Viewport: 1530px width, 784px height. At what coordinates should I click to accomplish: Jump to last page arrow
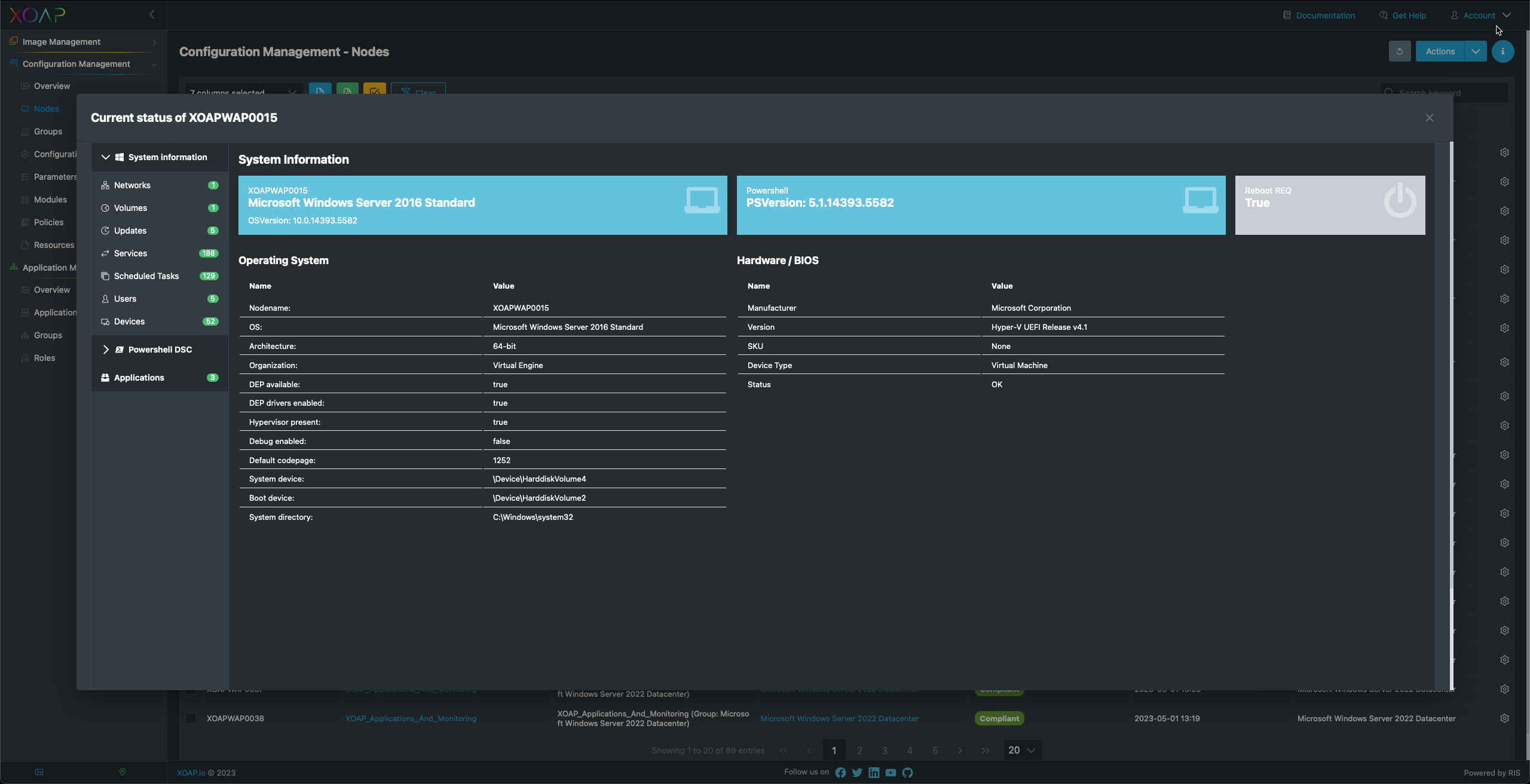[986, 751]
